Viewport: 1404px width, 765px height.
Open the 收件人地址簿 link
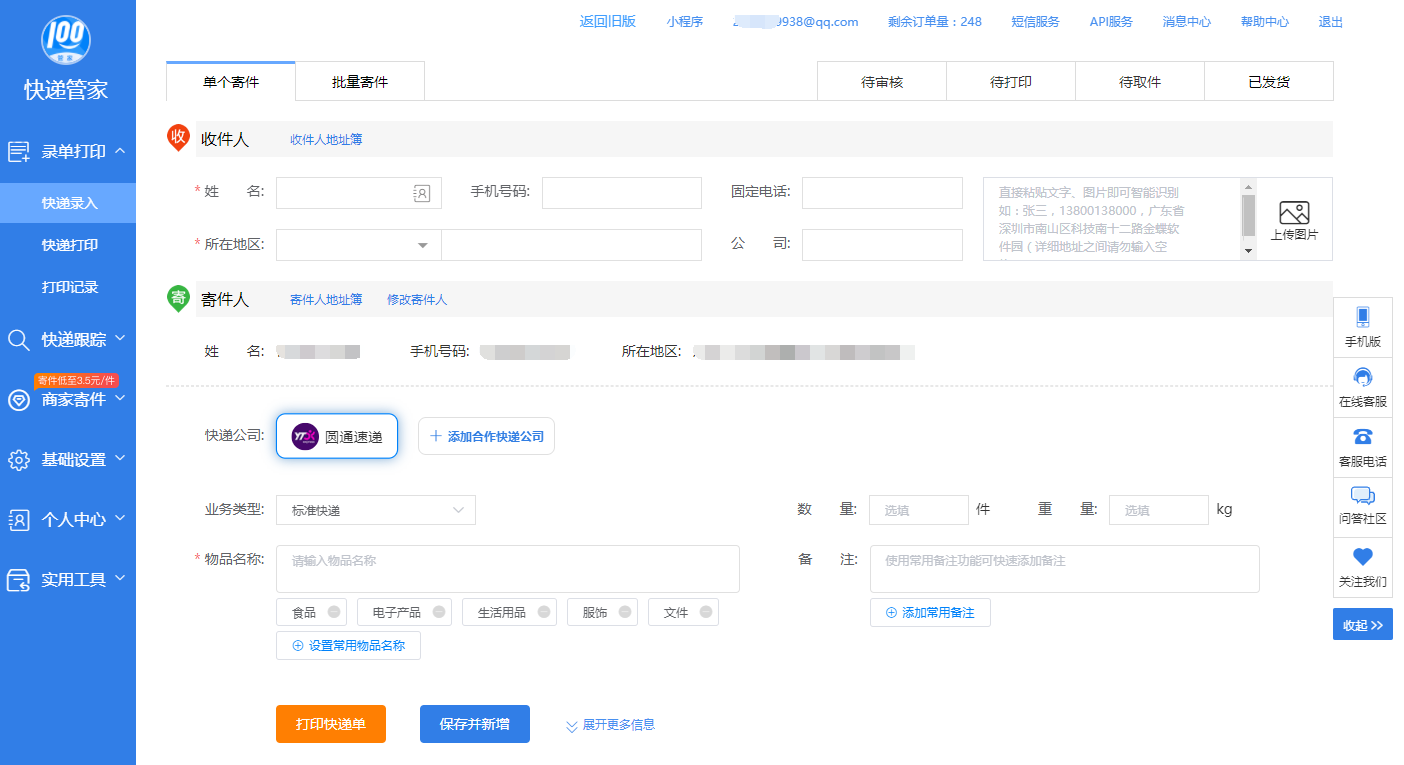click(x=326, y=140)
